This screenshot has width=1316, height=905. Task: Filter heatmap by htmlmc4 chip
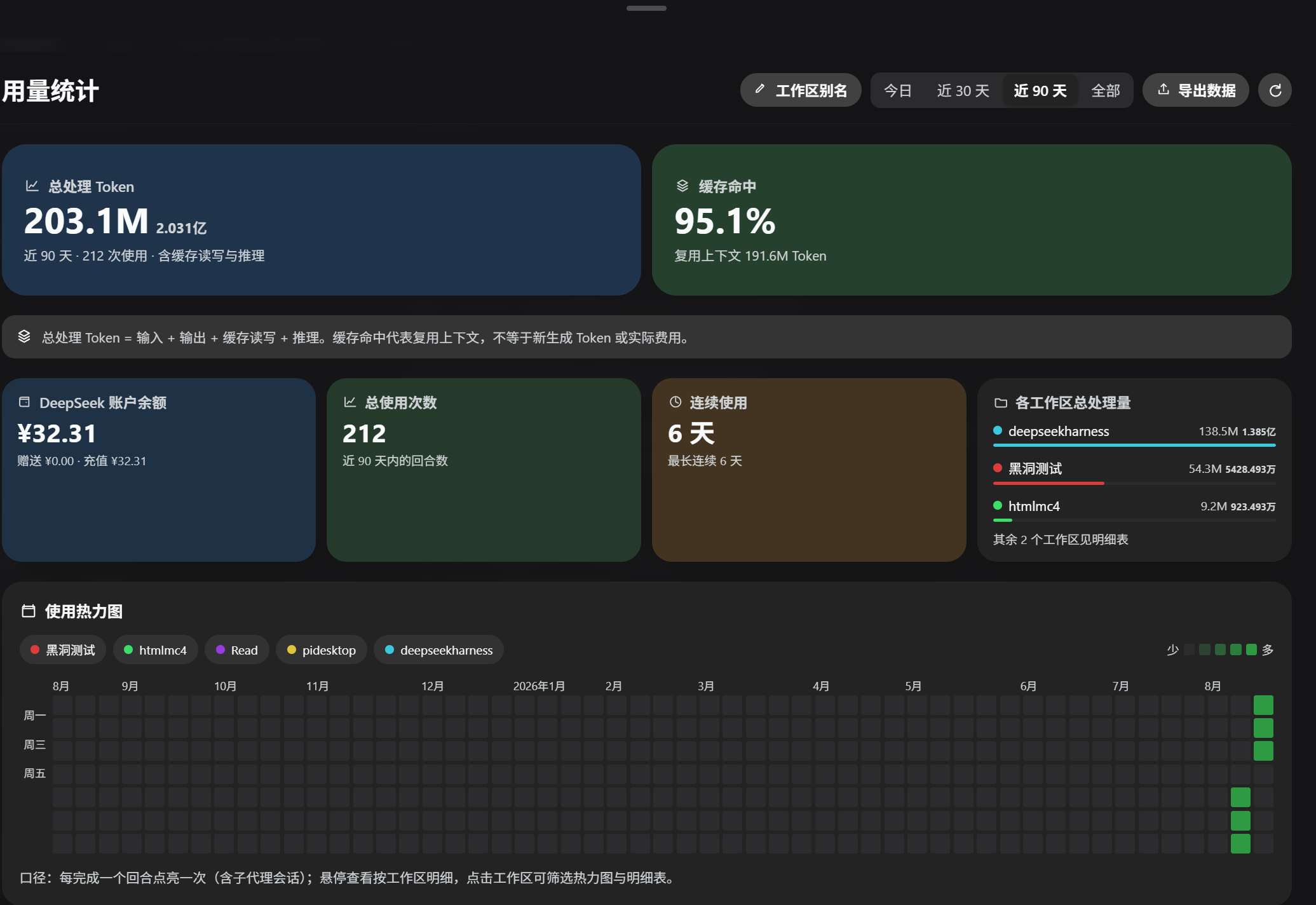156,650
